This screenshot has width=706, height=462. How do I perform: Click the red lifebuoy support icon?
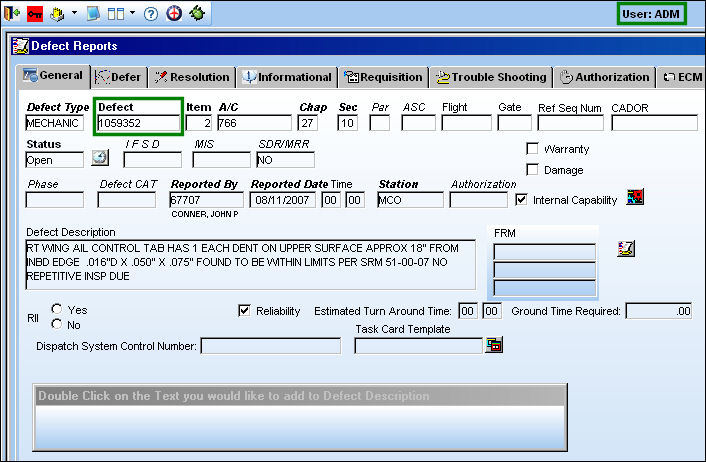click(174, 14)
